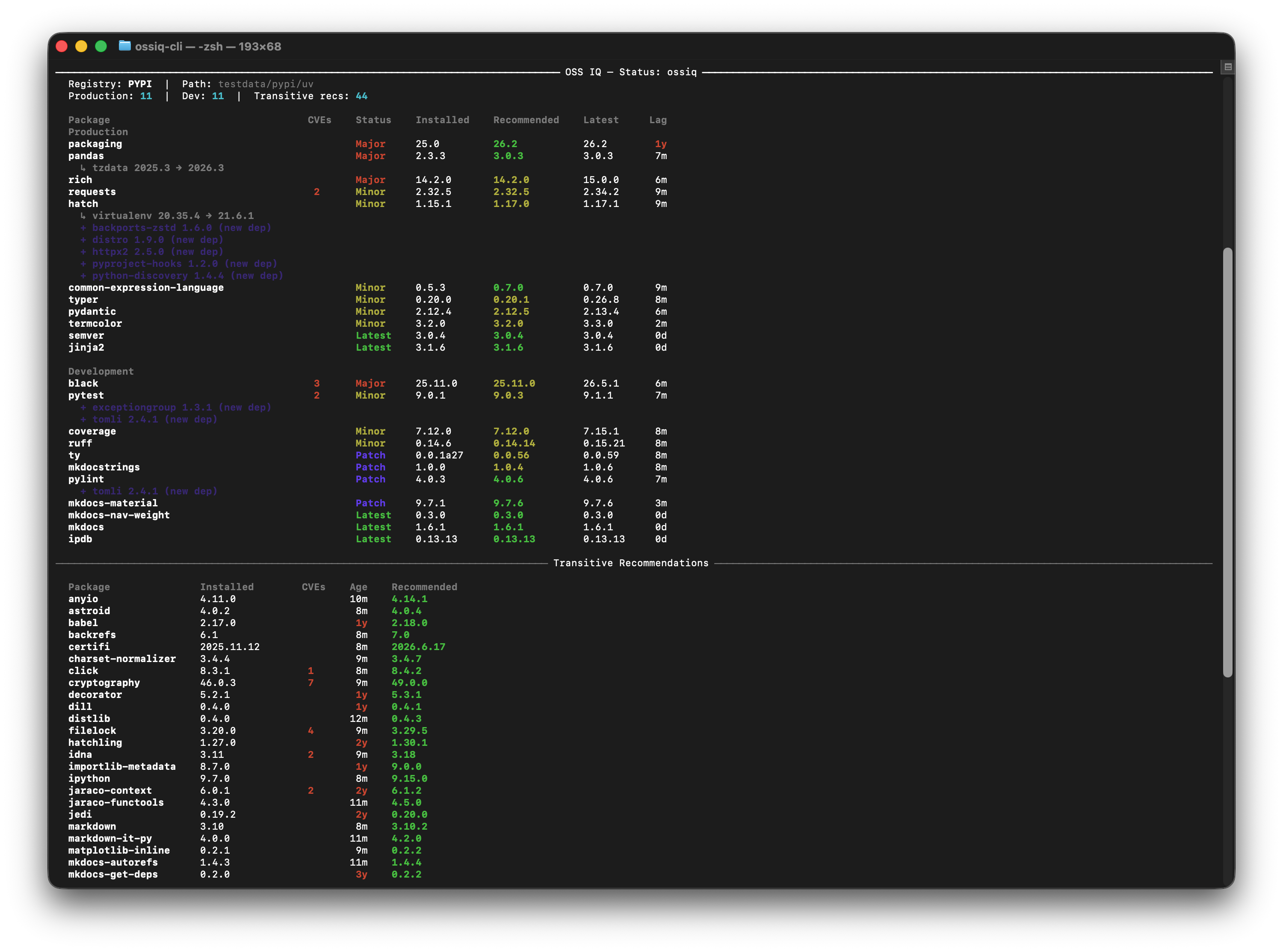1283x952 pixels.
Task: Click 'Latest' status for semver
Action: (373, 336)
